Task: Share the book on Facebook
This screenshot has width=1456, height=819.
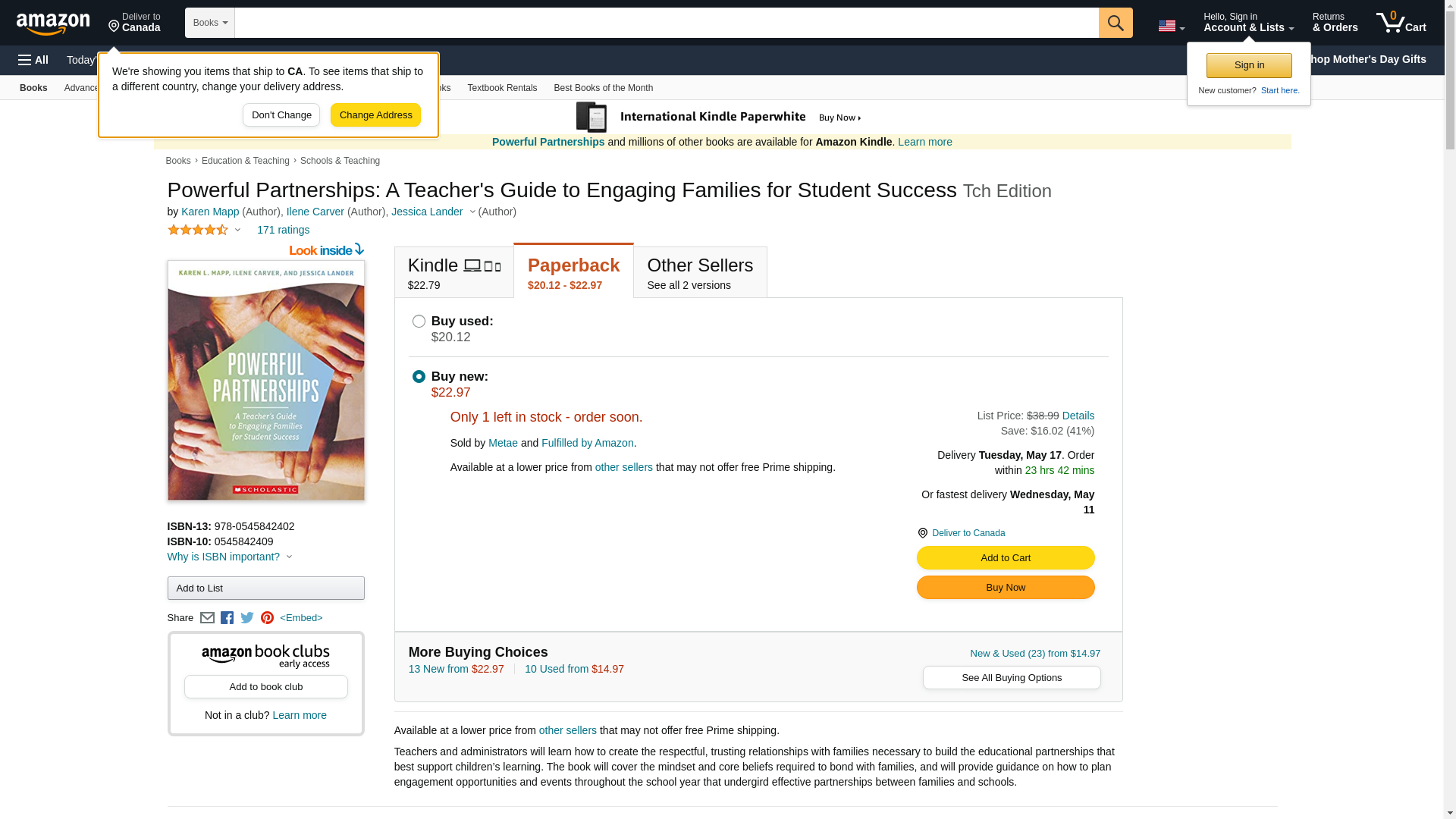Action: pyautogui.click(x=227, y=618)
